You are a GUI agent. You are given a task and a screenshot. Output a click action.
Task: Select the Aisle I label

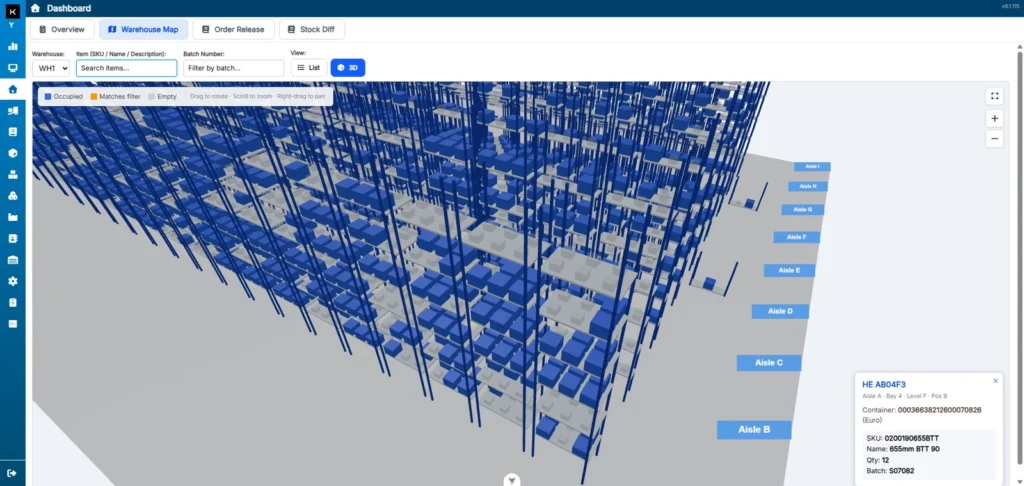point(812,167)
